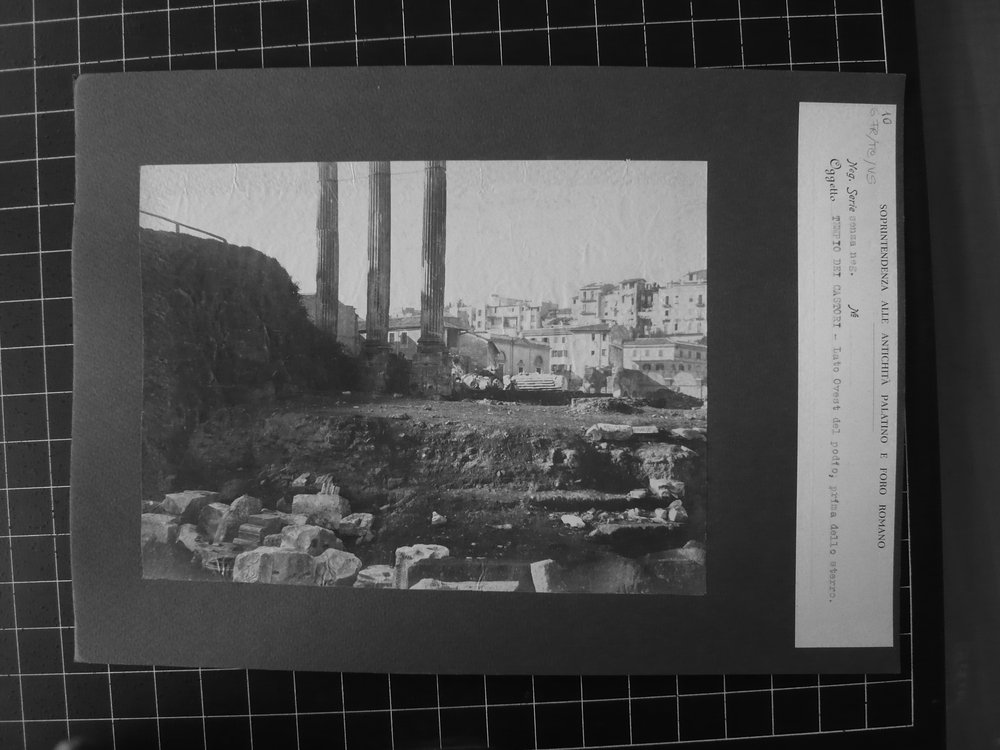Click the printed word "Oggetto" on the label

[833, 180]
